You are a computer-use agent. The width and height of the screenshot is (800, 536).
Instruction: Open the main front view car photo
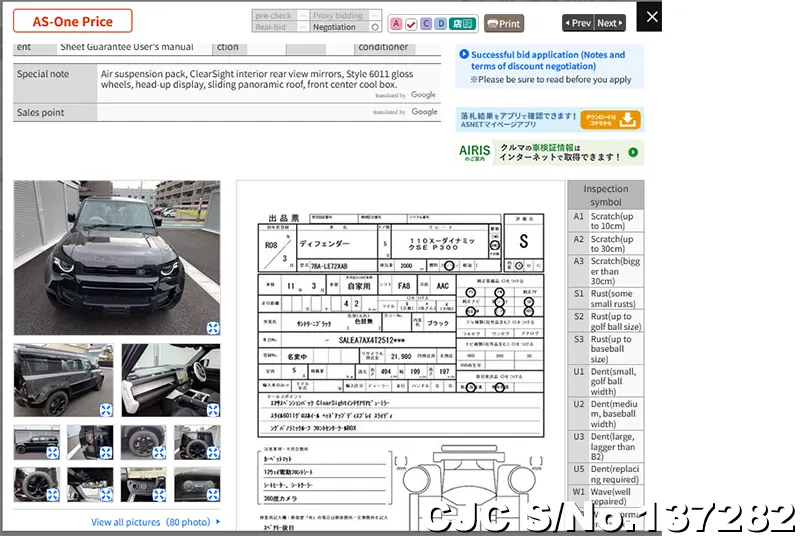[x=117, y=258]
